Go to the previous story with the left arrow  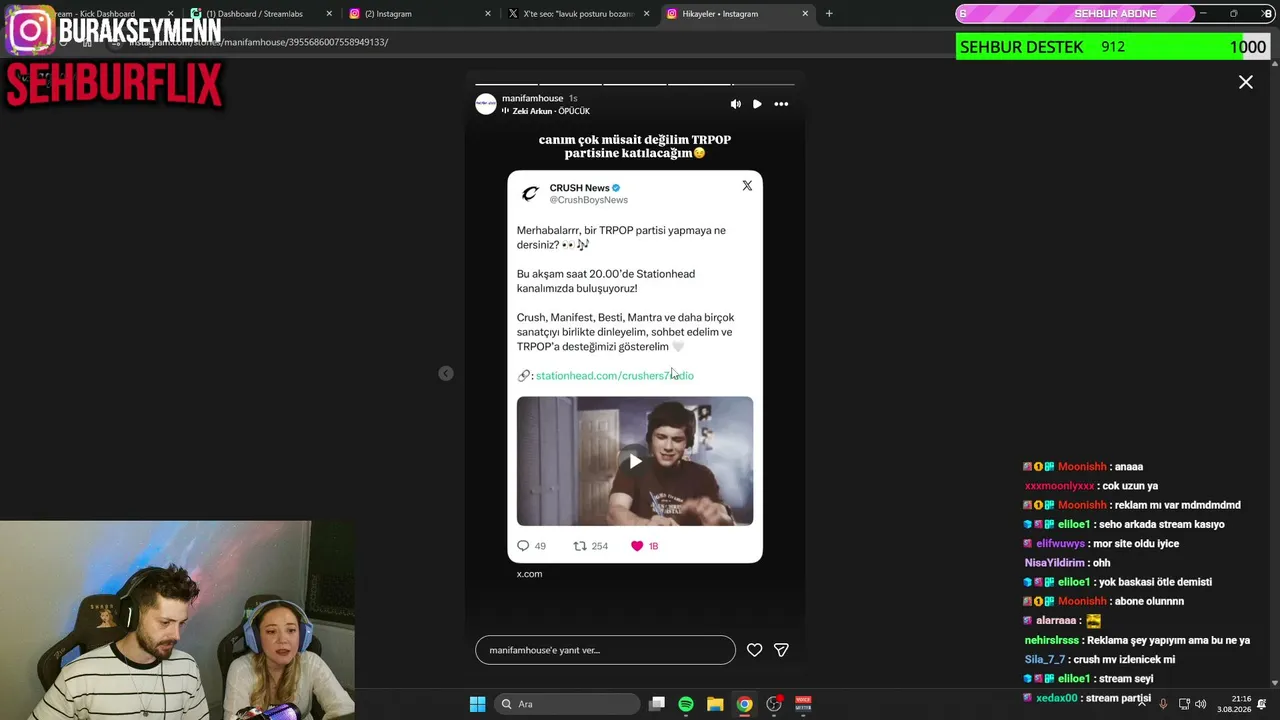coord(446,374)
